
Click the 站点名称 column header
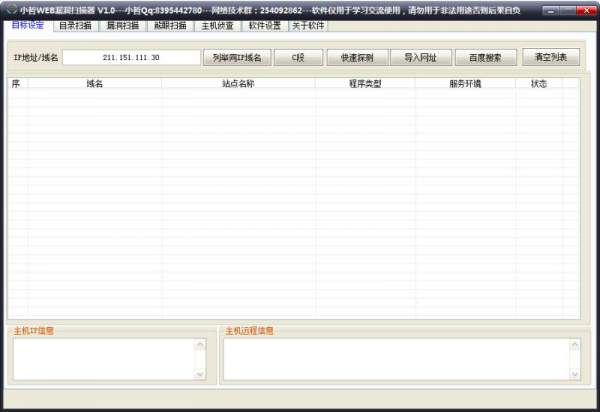[238, 83]
